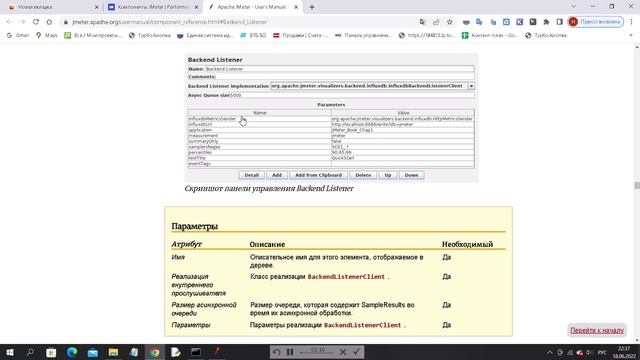Open Windows search from the taskbar
Screen dimensions: 640x360
(x=30, y=352)
